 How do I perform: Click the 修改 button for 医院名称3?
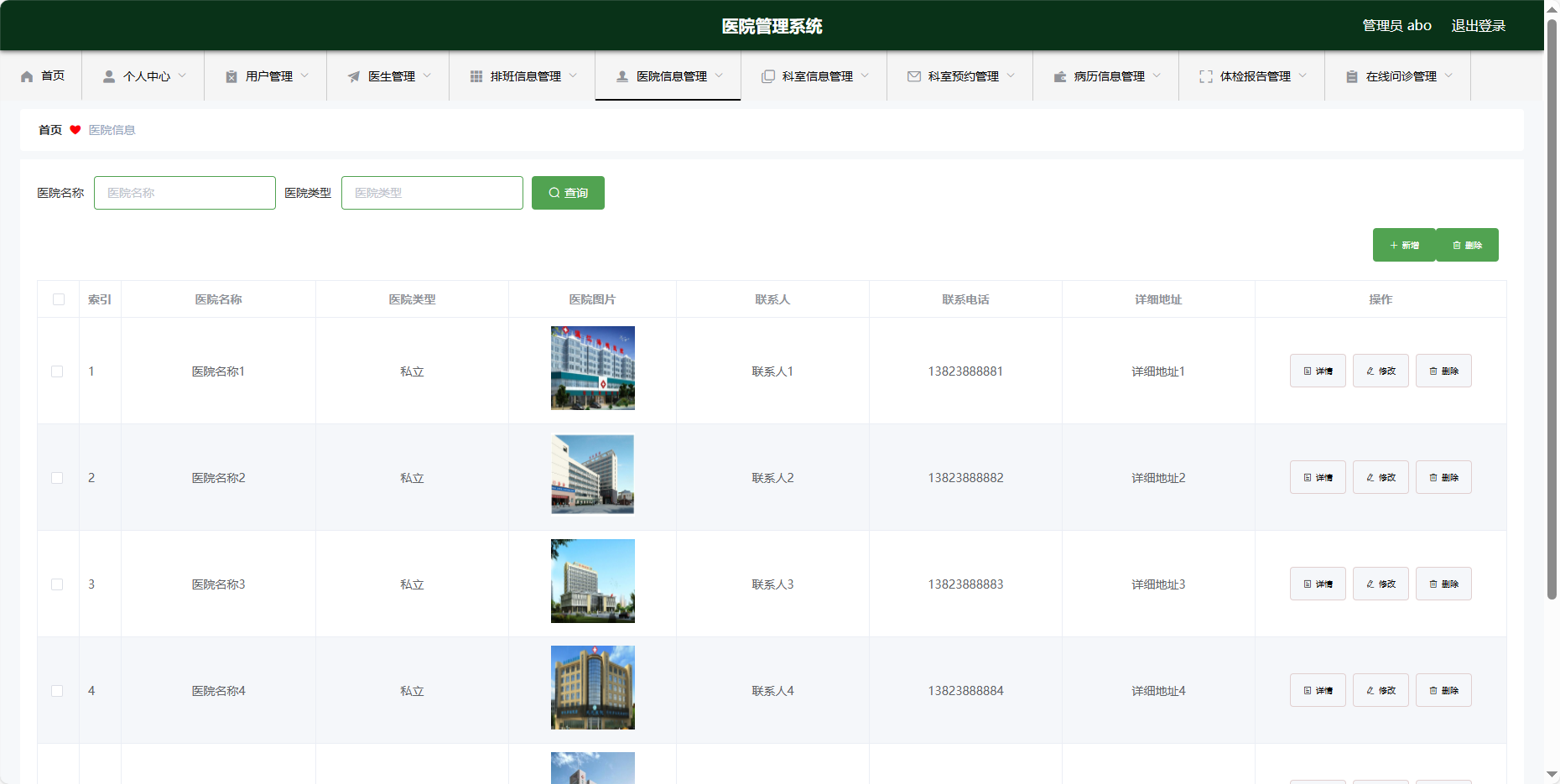[1381, 584]
